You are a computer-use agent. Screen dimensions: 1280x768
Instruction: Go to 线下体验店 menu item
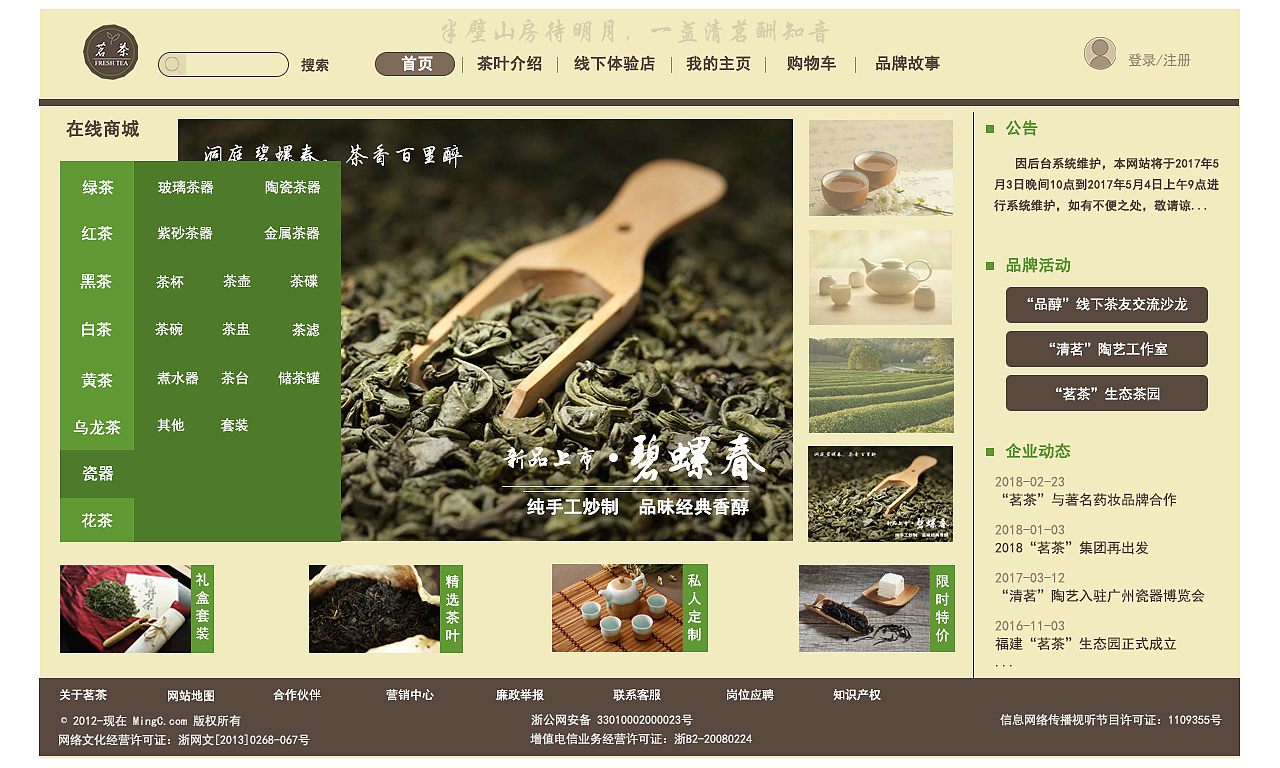614,64
